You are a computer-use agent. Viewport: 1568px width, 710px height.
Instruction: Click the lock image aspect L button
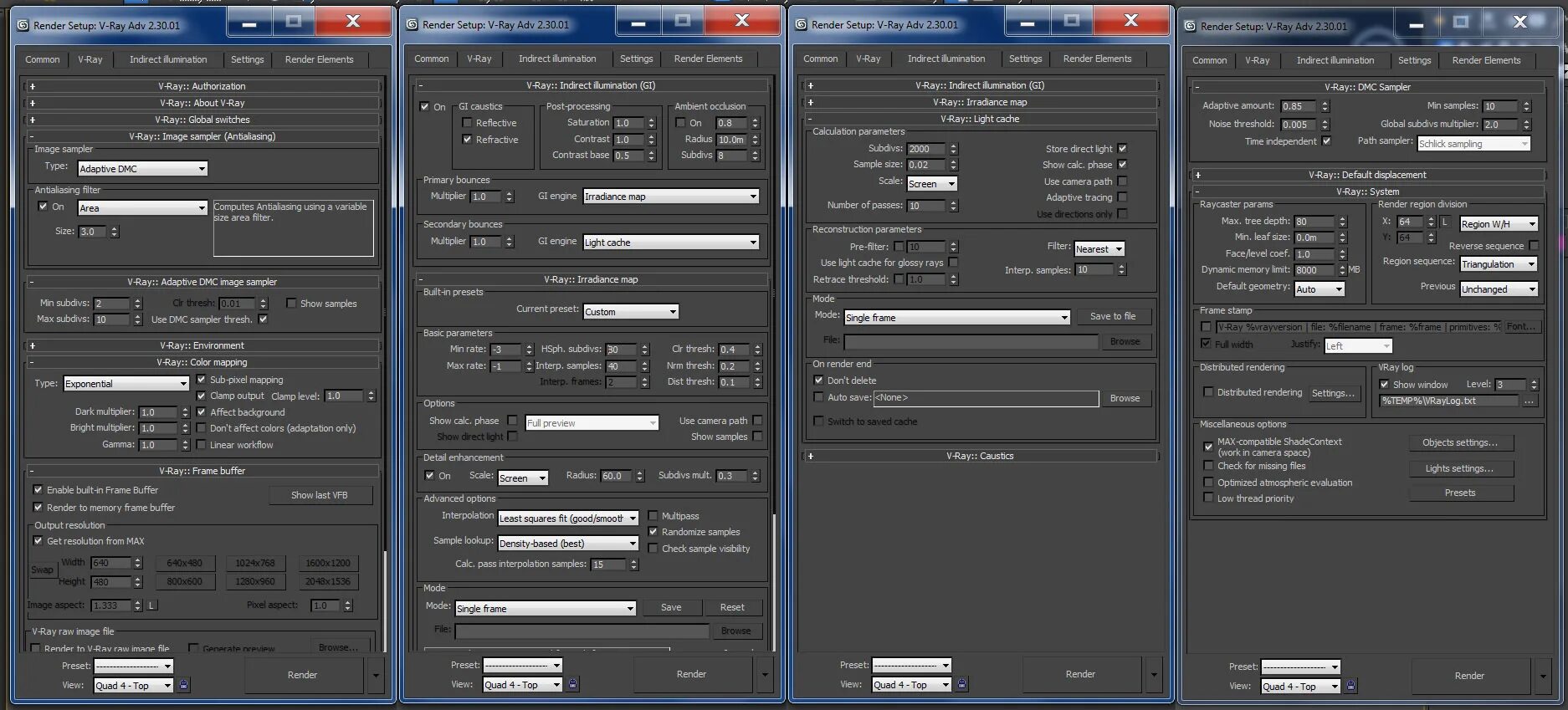pyautogui.click(x=152, y=605)
